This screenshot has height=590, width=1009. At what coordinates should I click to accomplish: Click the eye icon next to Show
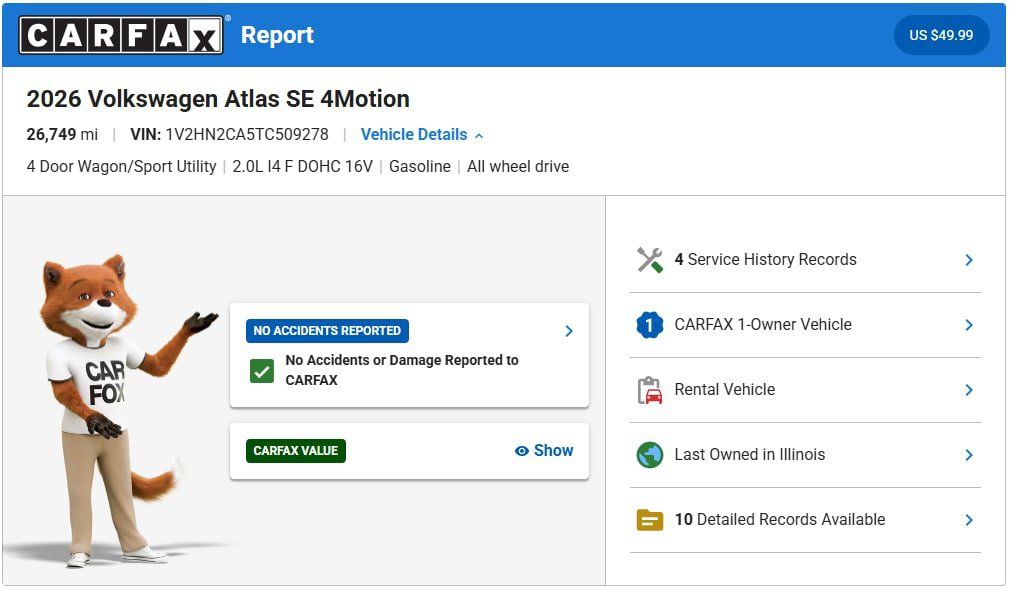coord(521,451)
